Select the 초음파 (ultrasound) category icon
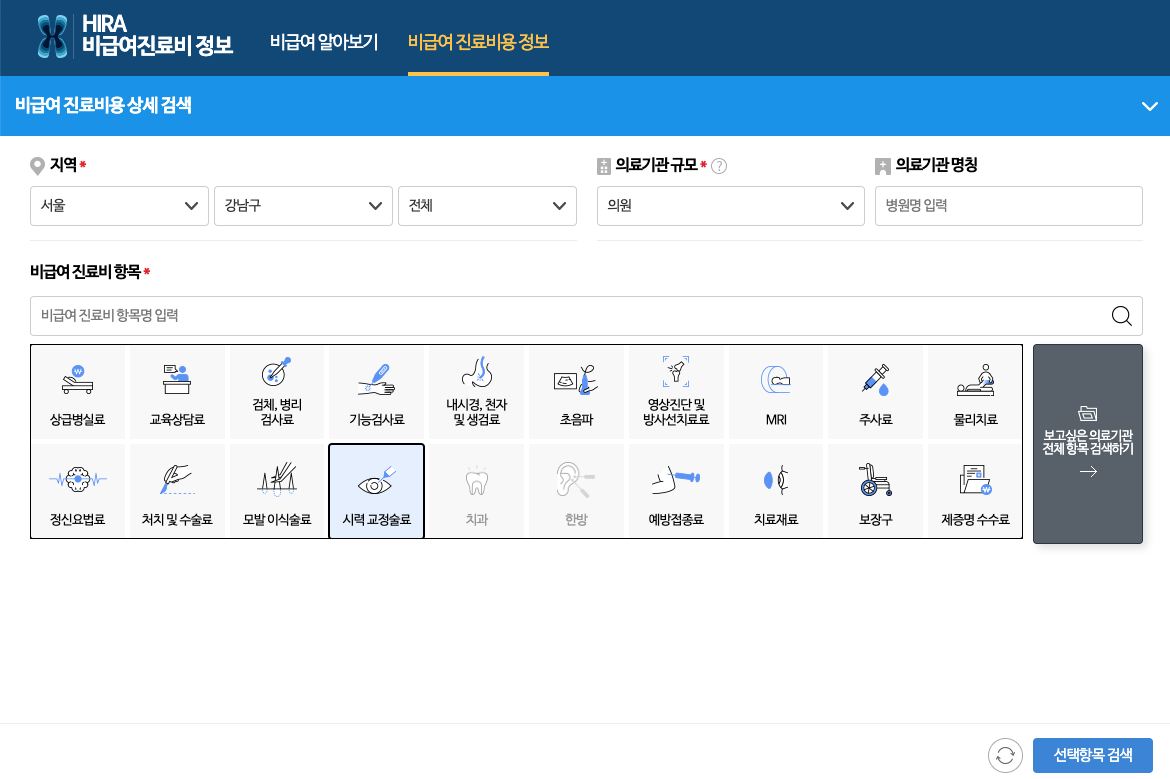The image size is (1170, 779). click(576, 392)
